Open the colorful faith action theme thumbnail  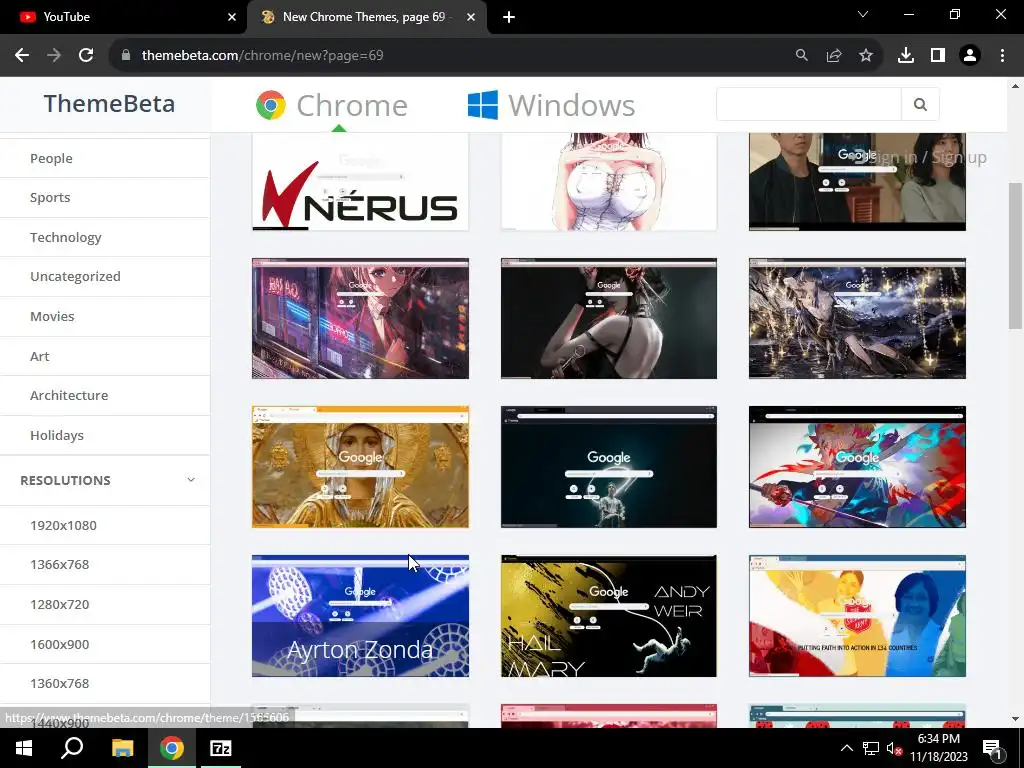[857, 616]
